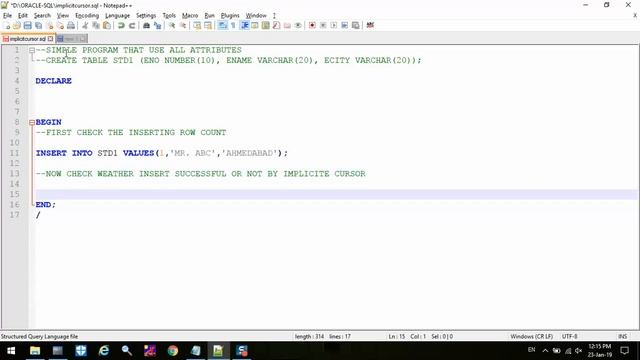The height and width of the screenshot is (360, 640).
Task: Click the Save All toolbar icon
Action: 38,25
